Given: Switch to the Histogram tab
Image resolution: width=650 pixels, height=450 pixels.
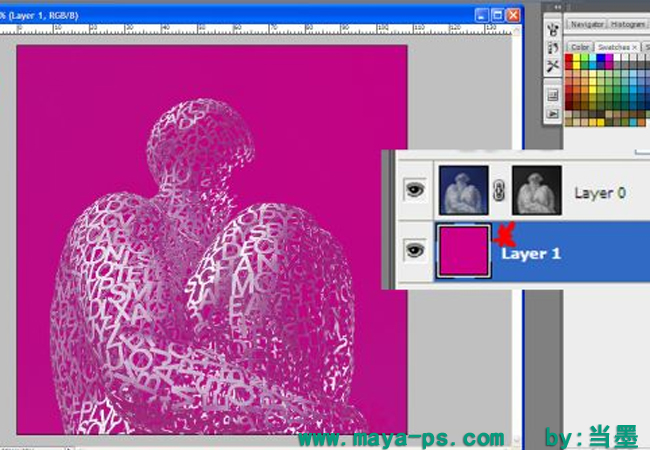Looking at the screenshot, I should coord(628,24).
